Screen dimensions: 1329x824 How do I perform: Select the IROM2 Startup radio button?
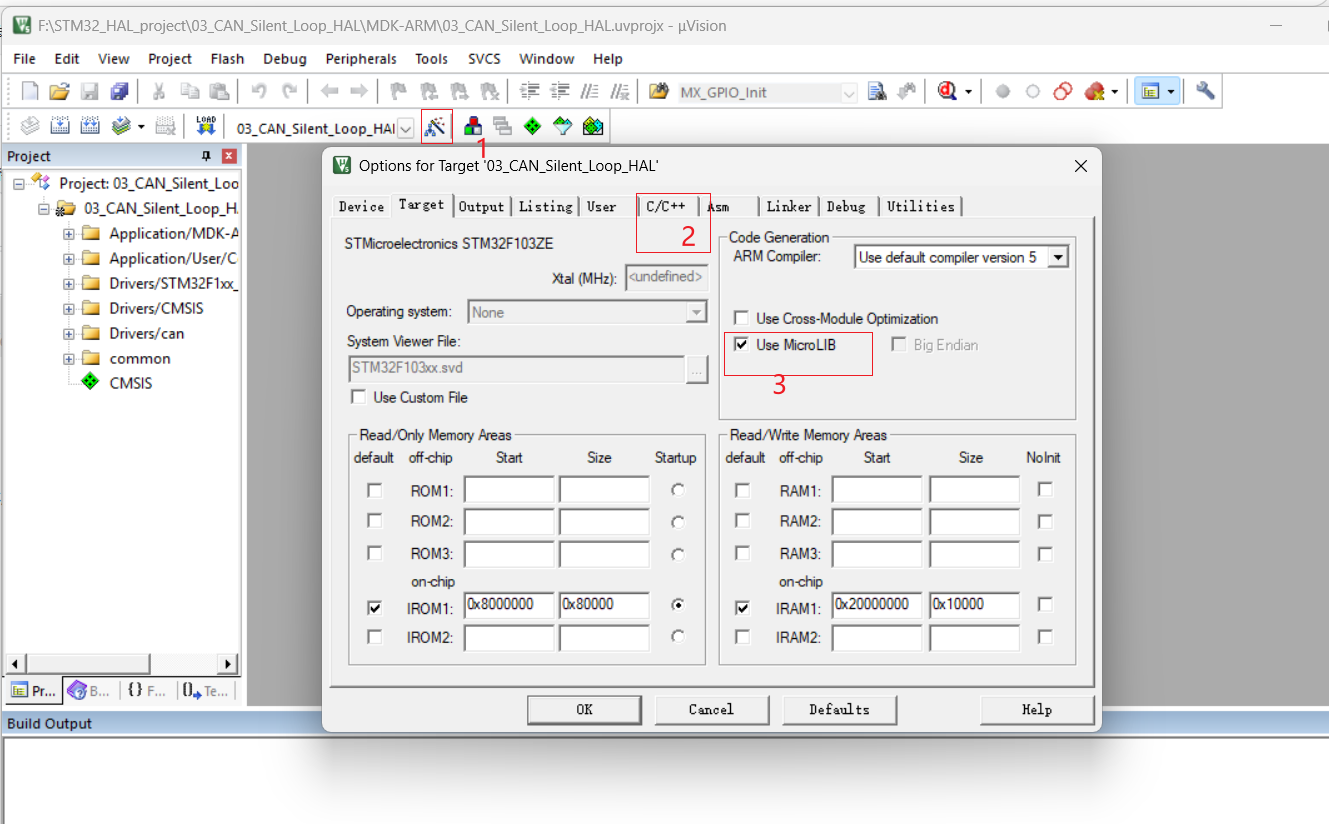[x=679, y=636]
